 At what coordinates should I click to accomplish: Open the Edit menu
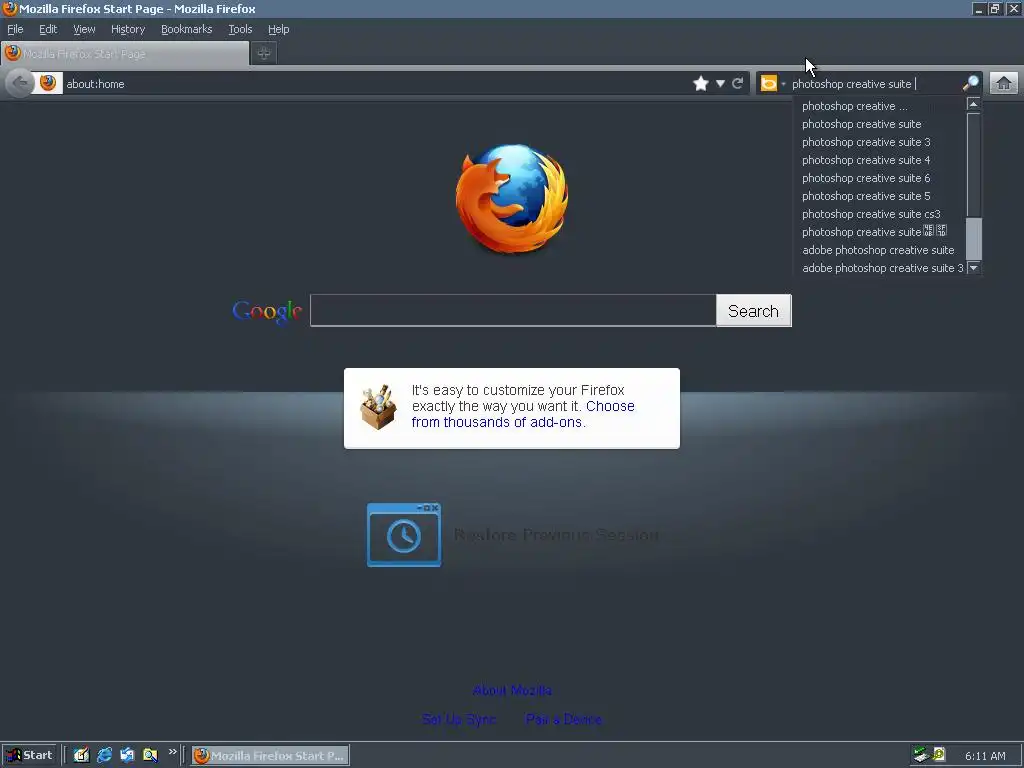pos(48,29)
